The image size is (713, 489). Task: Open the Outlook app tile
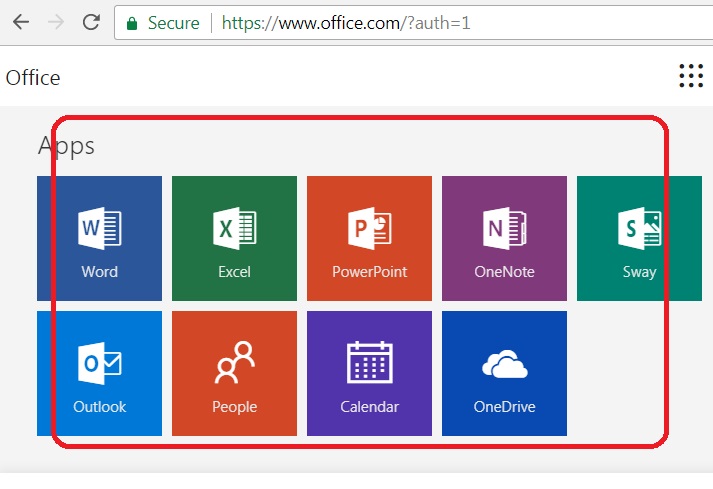pos(99,373)
